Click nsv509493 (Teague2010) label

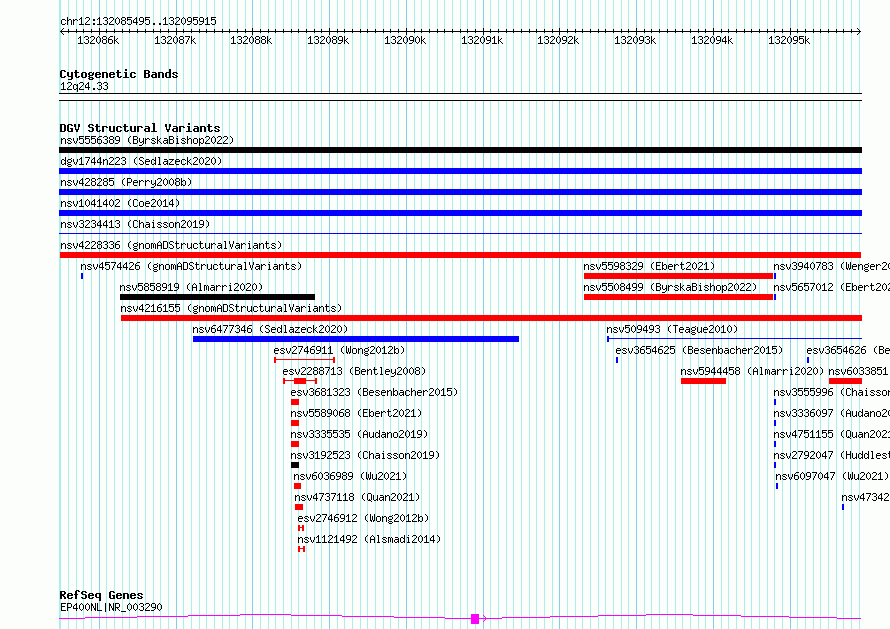672,329
